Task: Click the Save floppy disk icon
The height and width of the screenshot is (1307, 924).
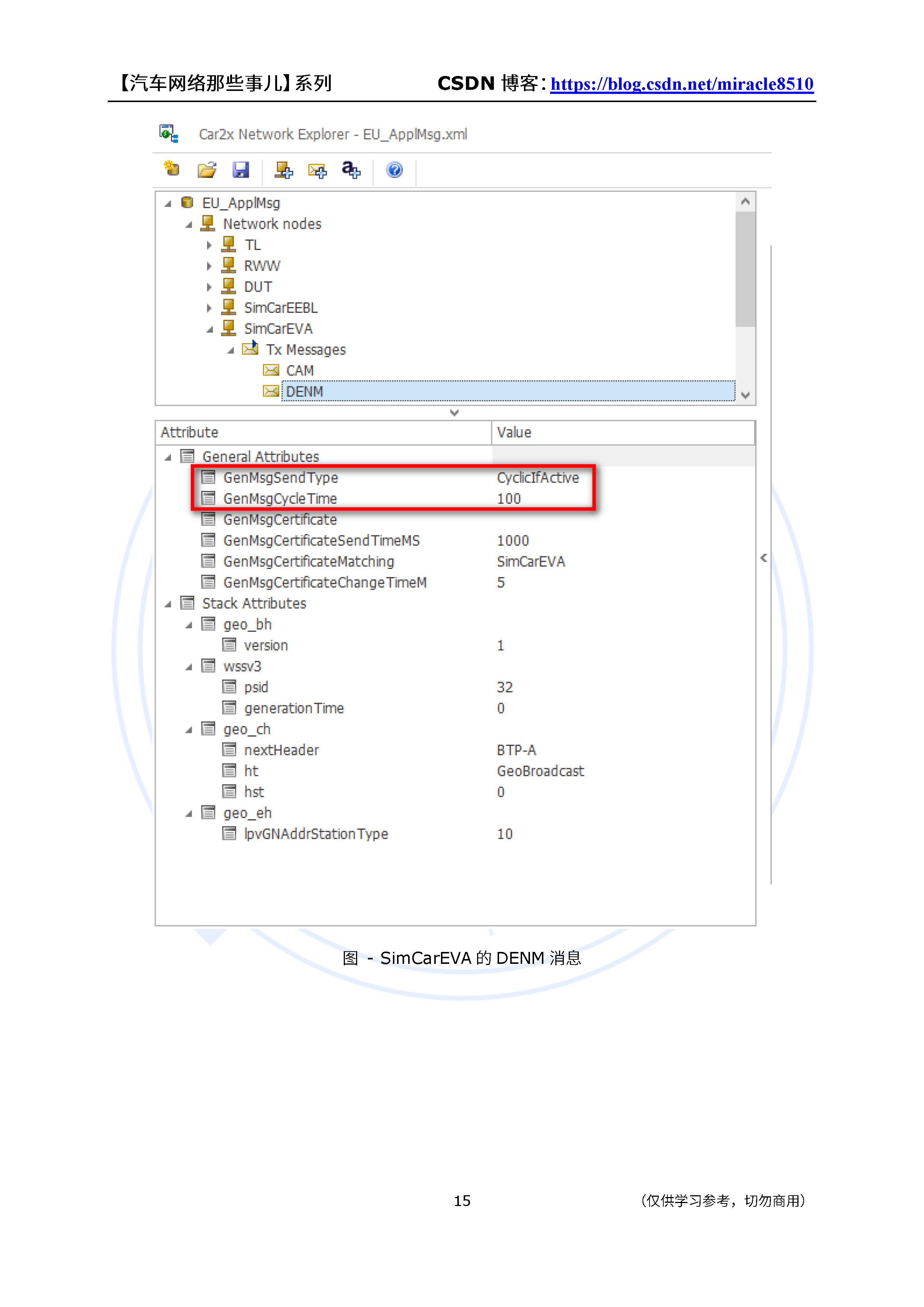Action: [241, 170]
